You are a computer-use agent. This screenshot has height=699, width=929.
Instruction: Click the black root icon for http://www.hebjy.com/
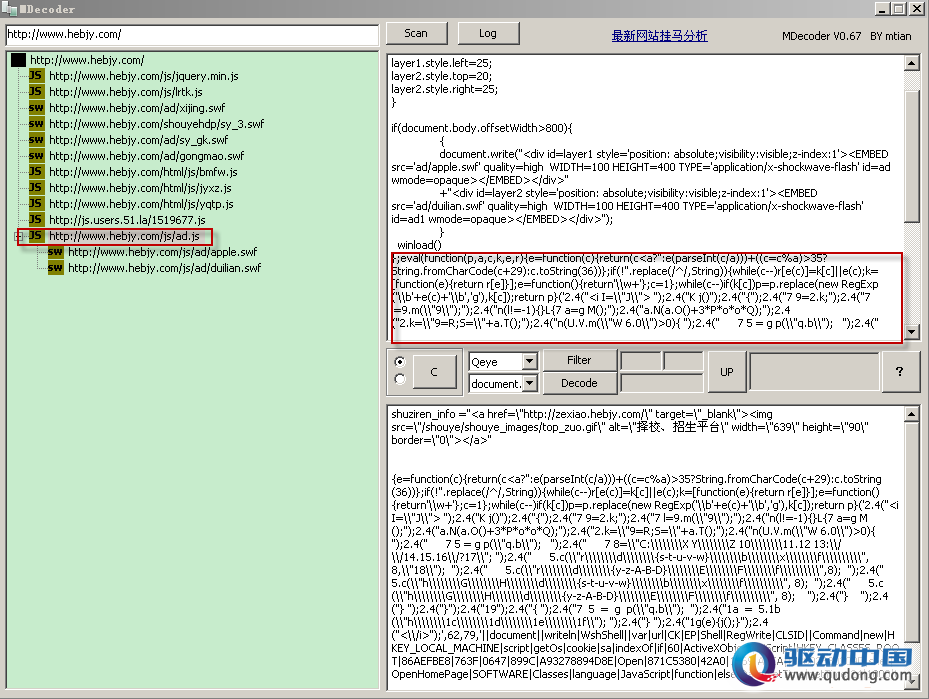tap(18, 60)
